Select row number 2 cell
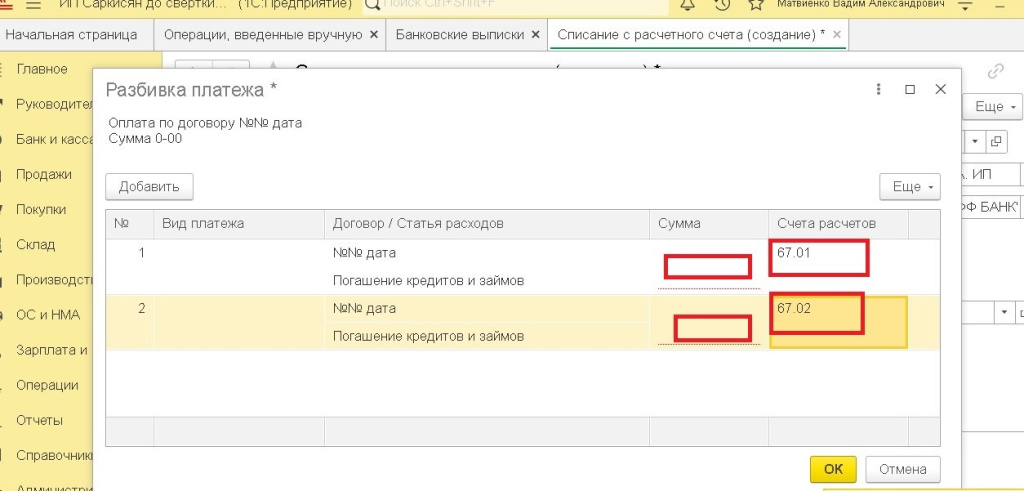Viewport: 1024px width, 491px height. pos(129,322)
